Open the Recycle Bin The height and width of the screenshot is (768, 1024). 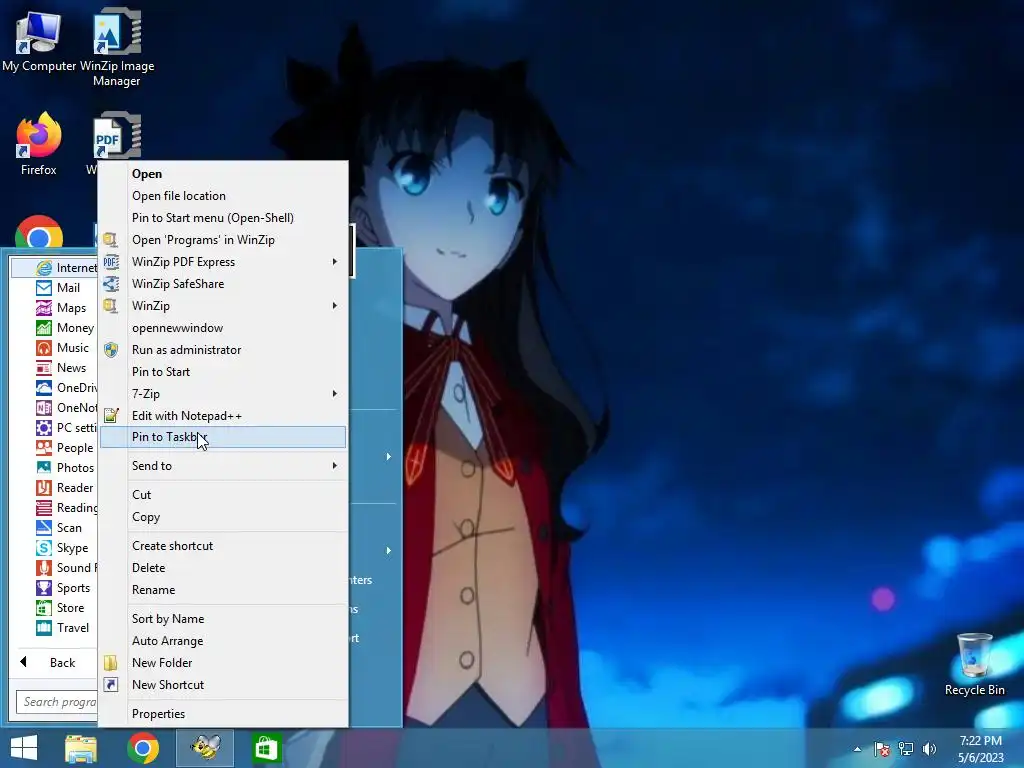pos(974,664)
